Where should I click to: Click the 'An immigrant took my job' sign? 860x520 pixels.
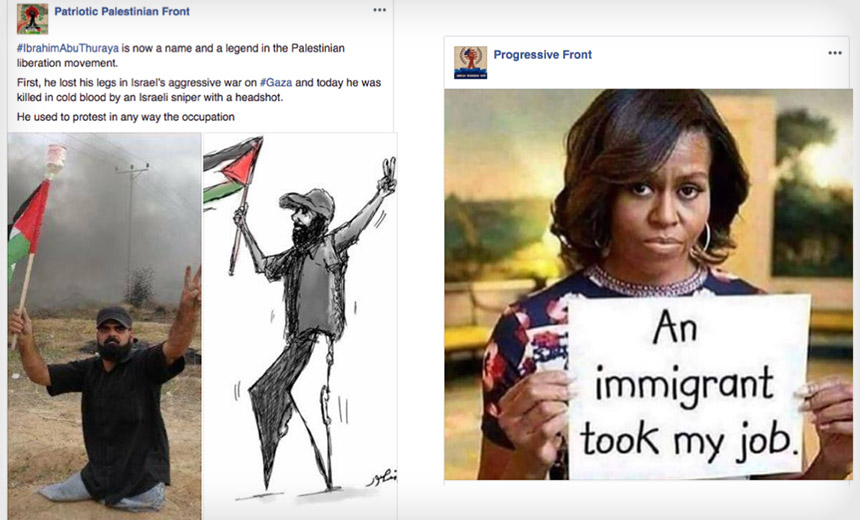[688, 386]
